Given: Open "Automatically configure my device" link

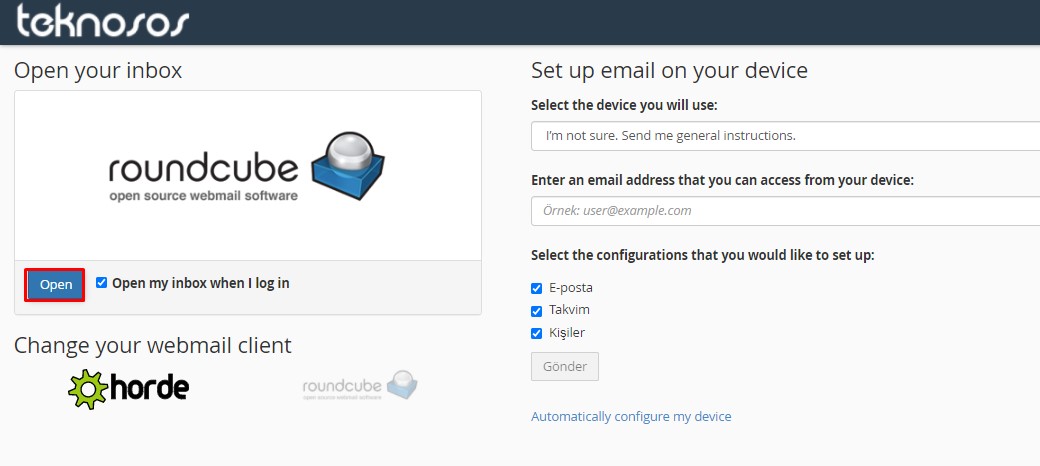Looking at the screenshot, I should point(631,416).
